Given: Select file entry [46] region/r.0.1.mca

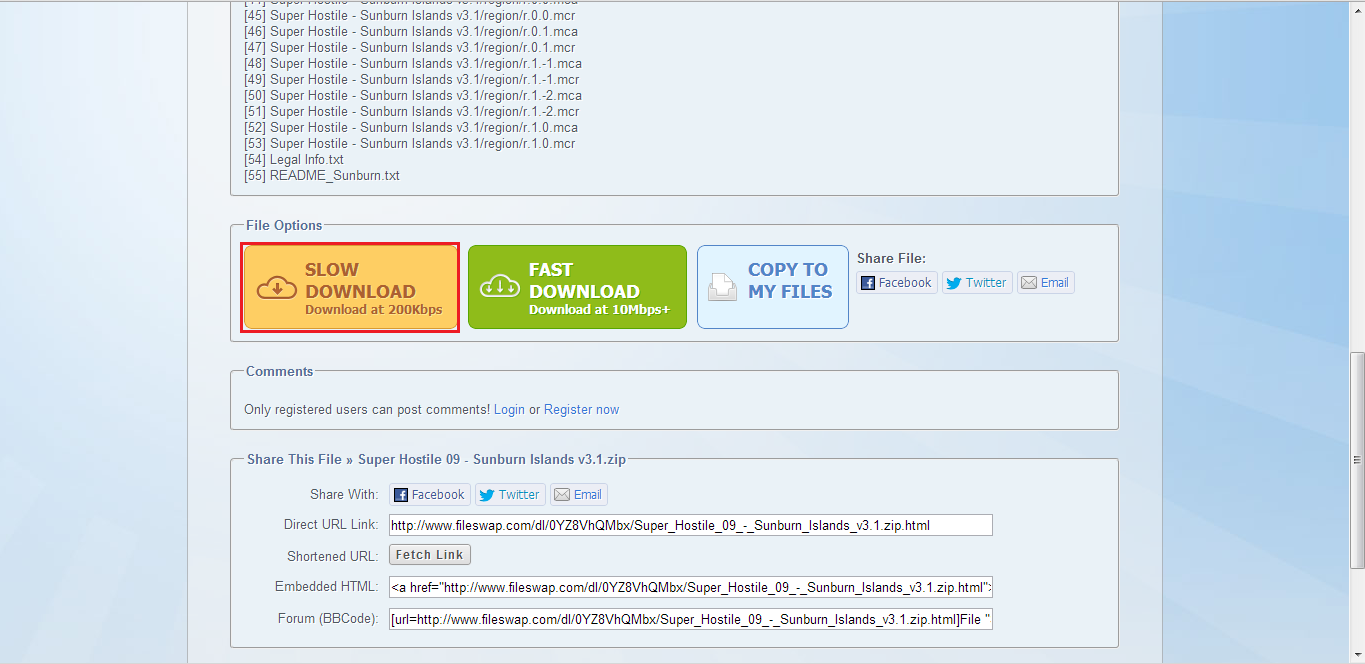Looking at the screenshot, I should [x=411, y=32].
